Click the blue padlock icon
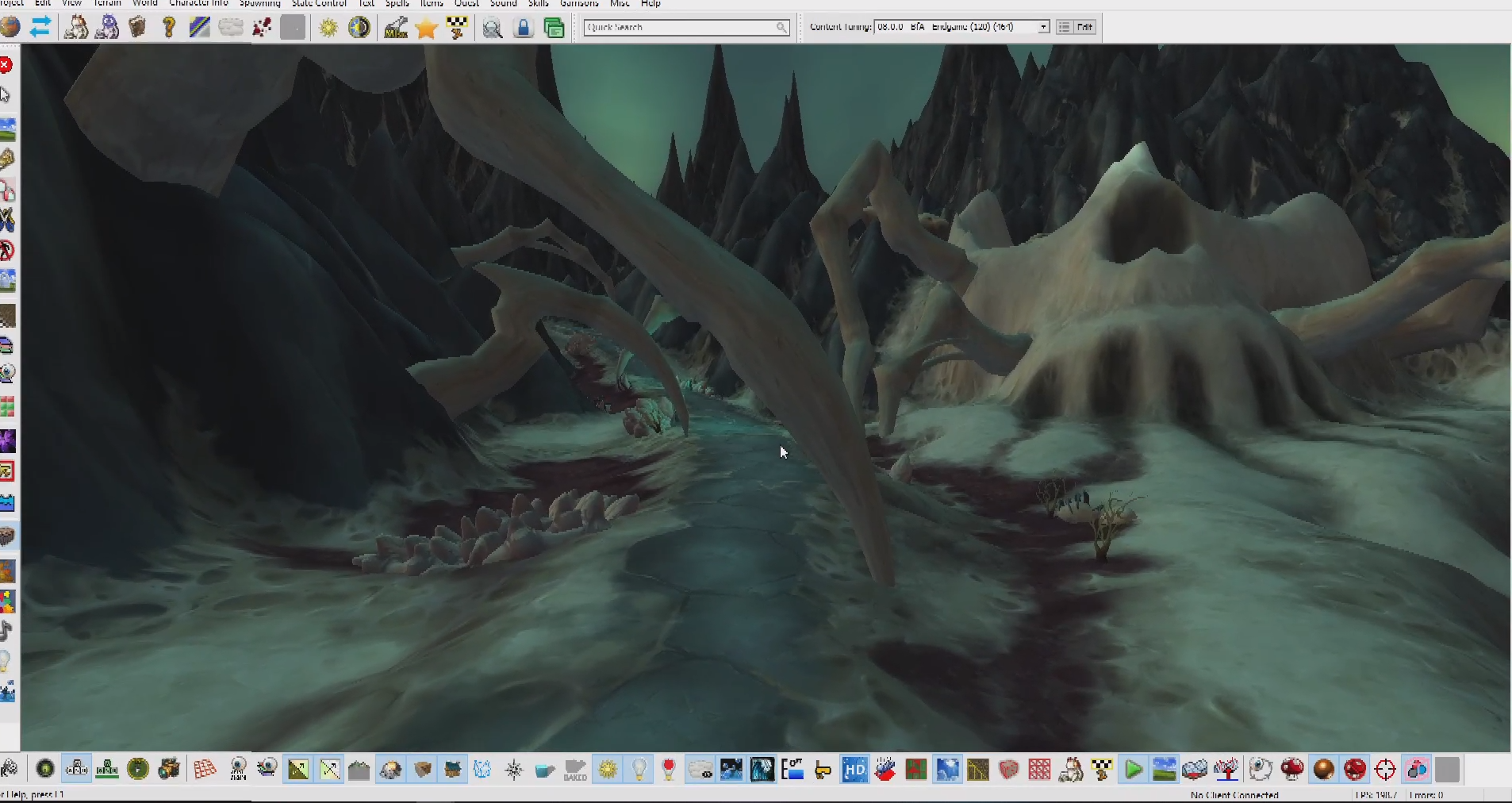This screenshot has height=803, width=1512. pyautogui.click(x=524, y=28)
